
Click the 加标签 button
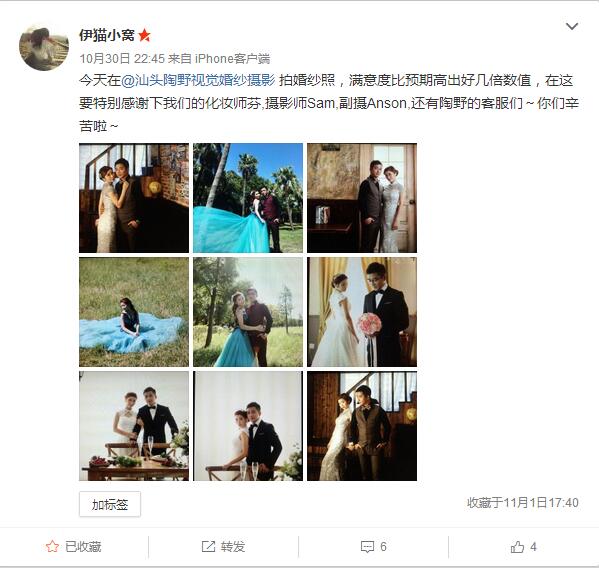pyautogui.click(x=110, y=505)
